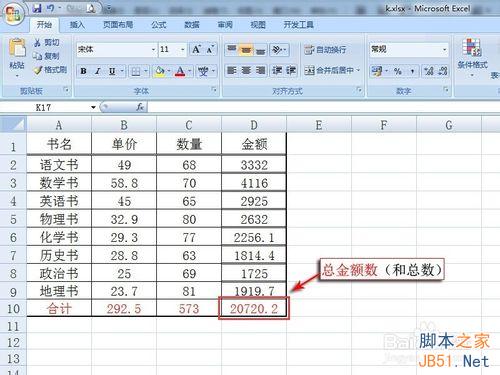
Task: Increase decimal places
Action: pos(429,71)
